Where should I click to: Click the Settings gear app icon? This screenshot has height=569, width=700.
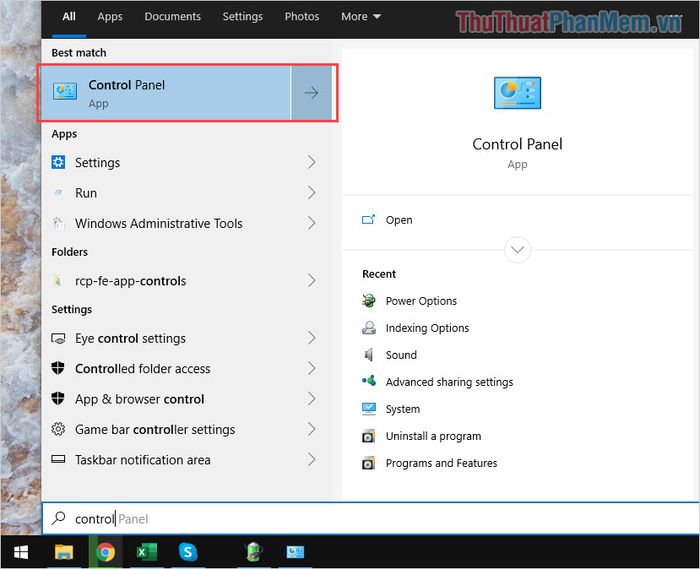pyautogui.click(x=58, y=162)
